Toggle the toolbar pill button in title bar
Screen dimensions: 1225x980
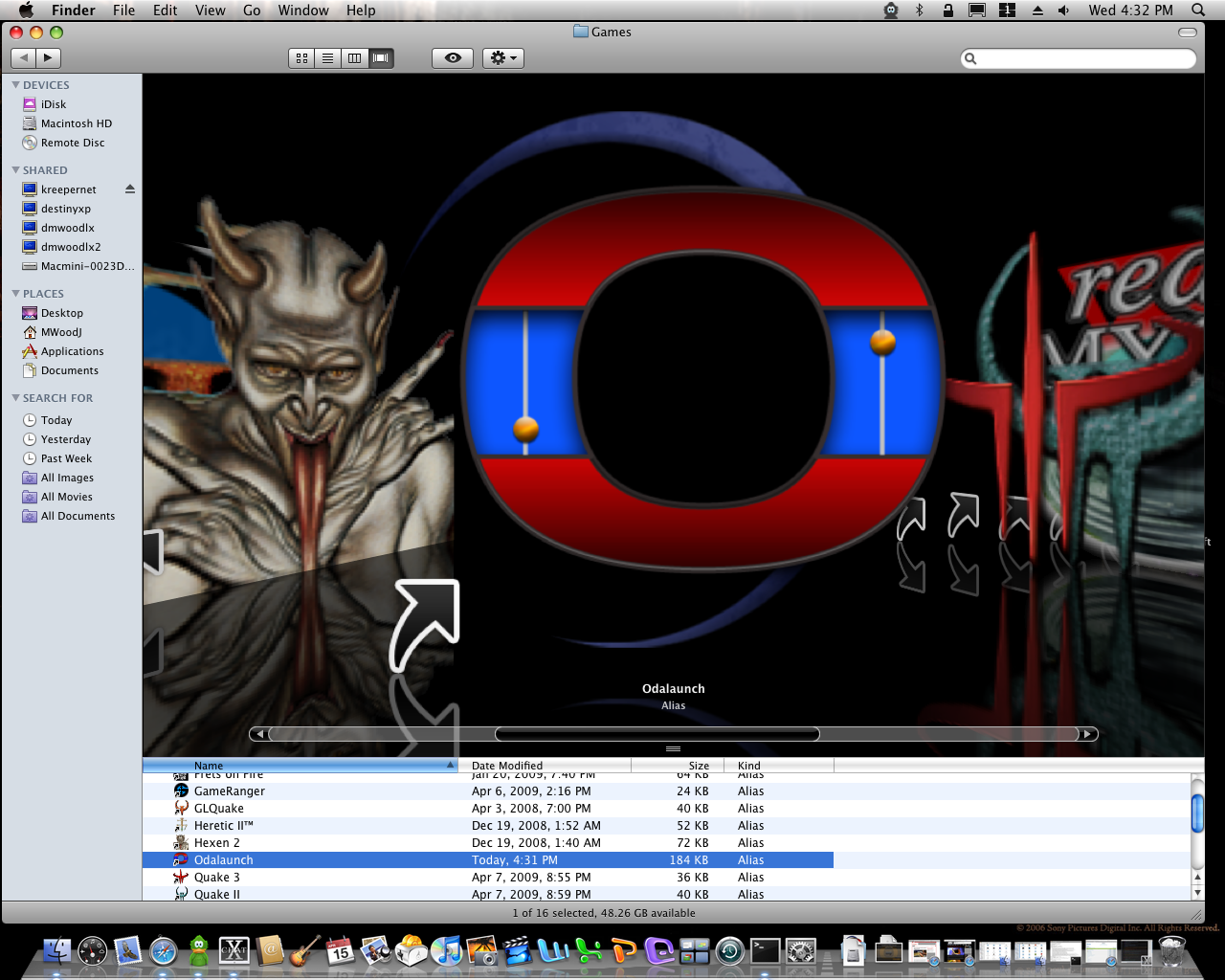tap(1188, 33)
